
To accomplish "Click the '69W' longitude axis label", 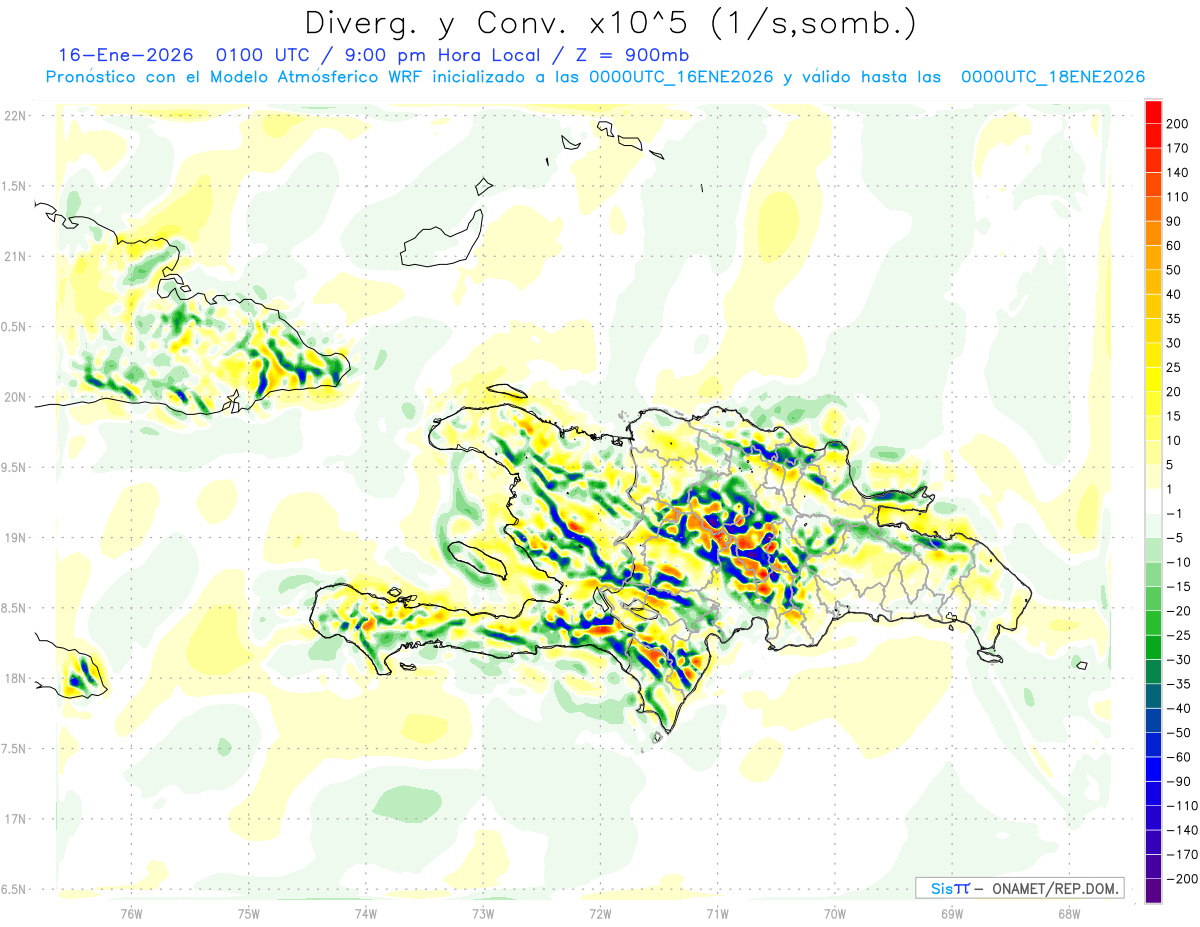I will [x=952, y=913].
